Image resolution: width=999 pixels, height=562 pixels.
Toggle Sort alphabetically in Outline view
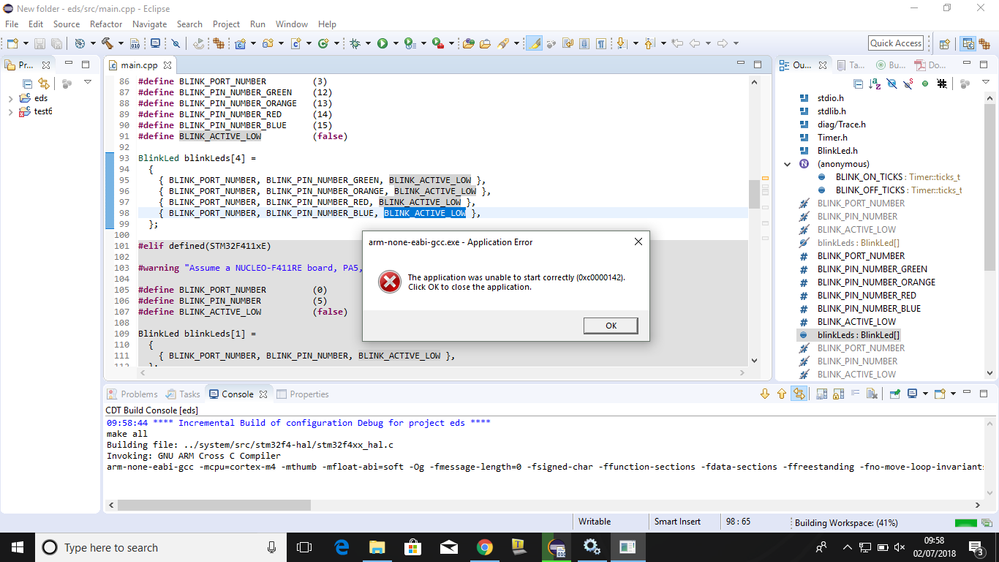[x=875, y=83]
